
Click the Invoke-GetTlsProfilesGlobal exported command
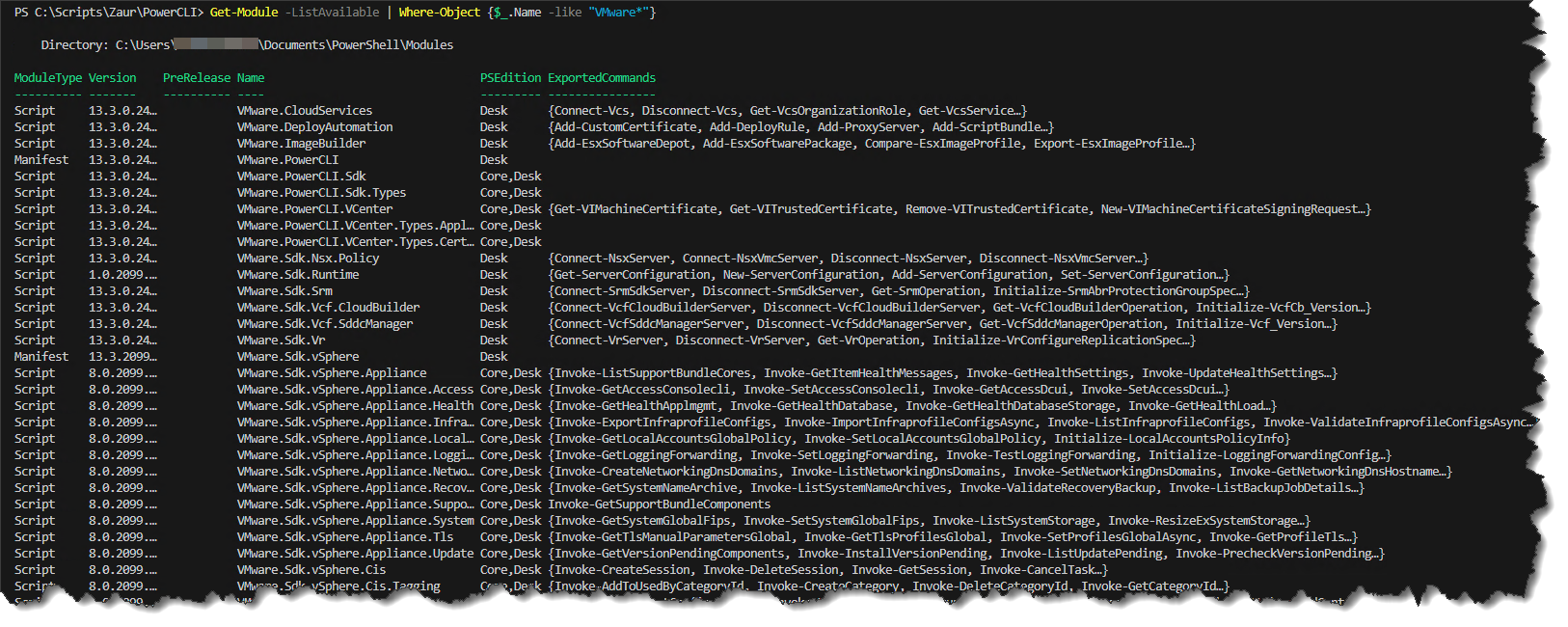coord(896,537)
